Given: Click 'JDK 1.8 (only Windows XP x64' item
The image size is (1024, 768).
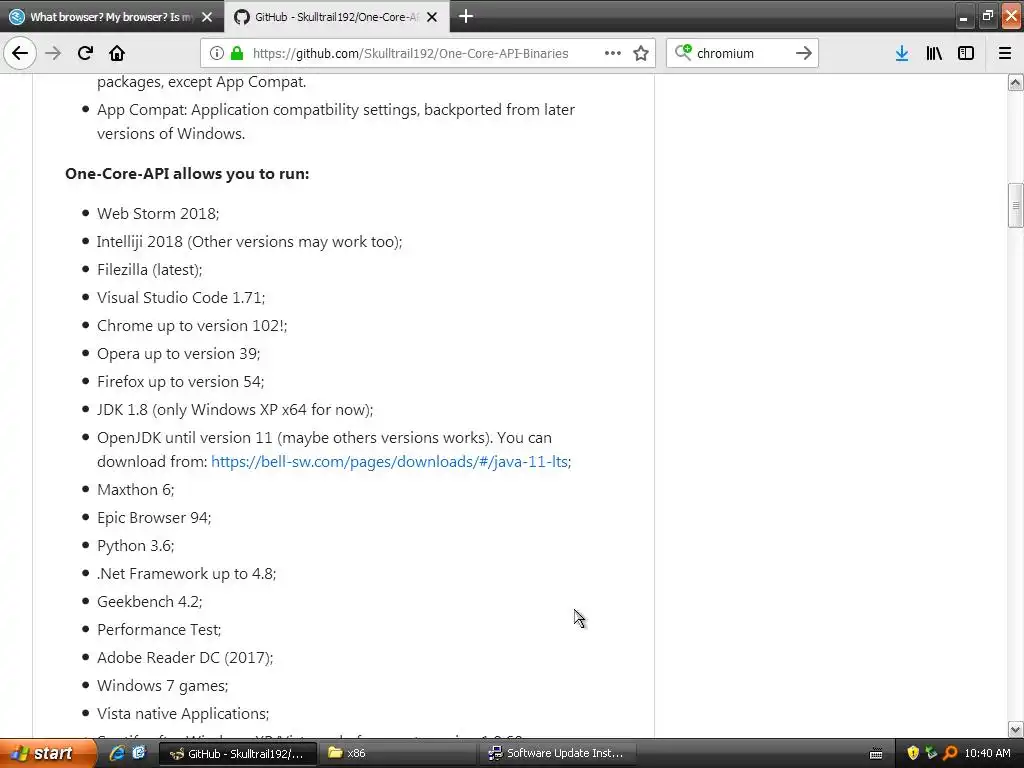Looking at the screenshot, I should [235, 410].
